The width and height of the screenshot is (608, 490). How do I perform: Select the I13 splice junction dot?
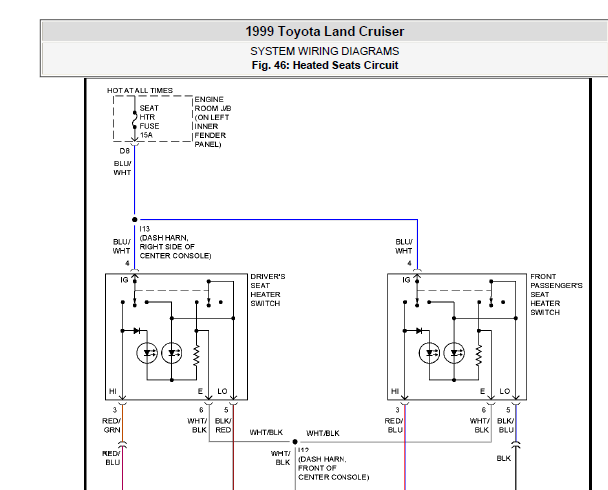(x=135, y=219)
